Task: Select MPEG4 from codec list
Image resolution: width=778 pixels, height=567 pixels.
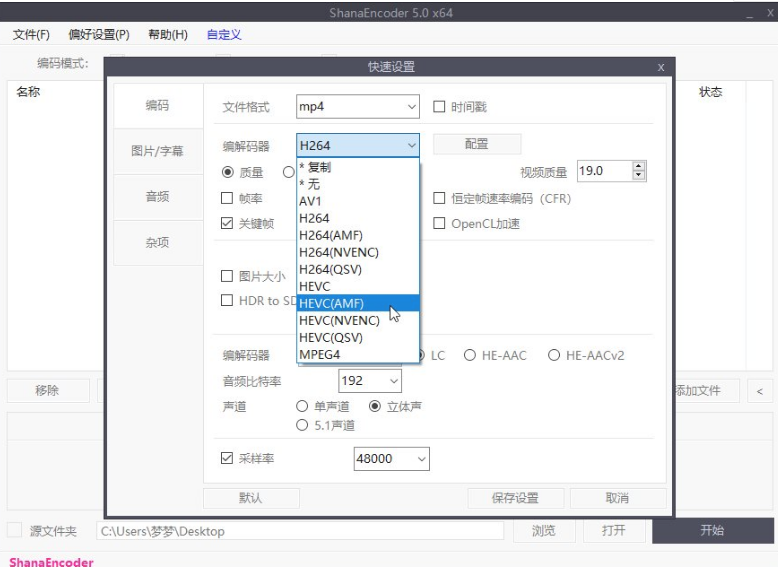Action: [358, 355]
